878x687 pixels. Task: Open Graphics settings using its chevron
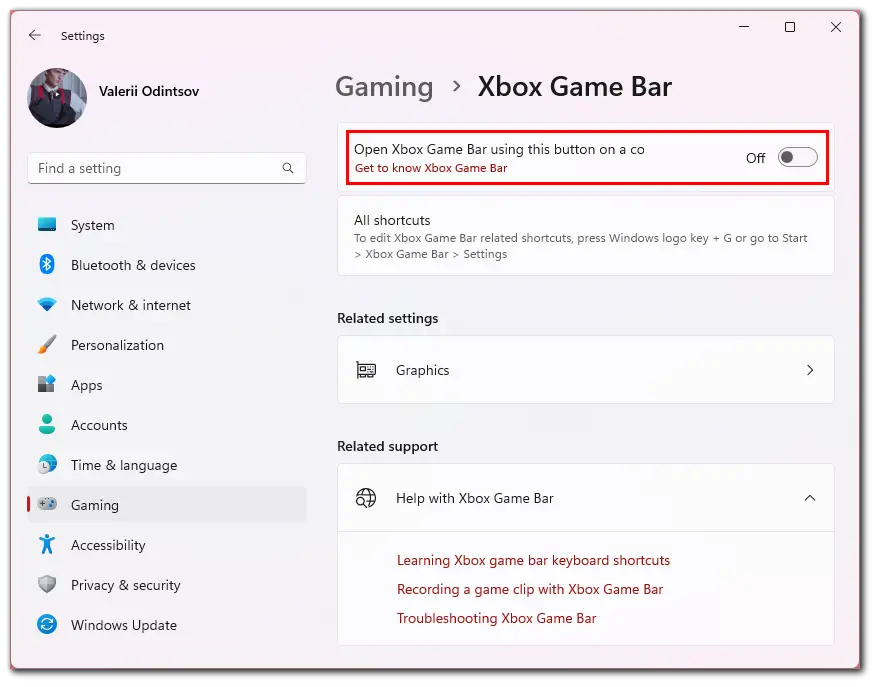point(810,370)
